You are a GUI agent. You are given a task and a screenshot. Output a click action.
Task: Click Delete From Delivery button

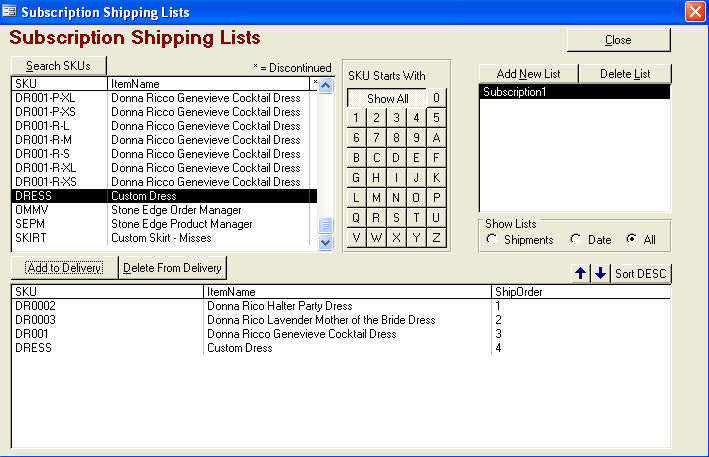pyautogui.click(x=173, y=267)
